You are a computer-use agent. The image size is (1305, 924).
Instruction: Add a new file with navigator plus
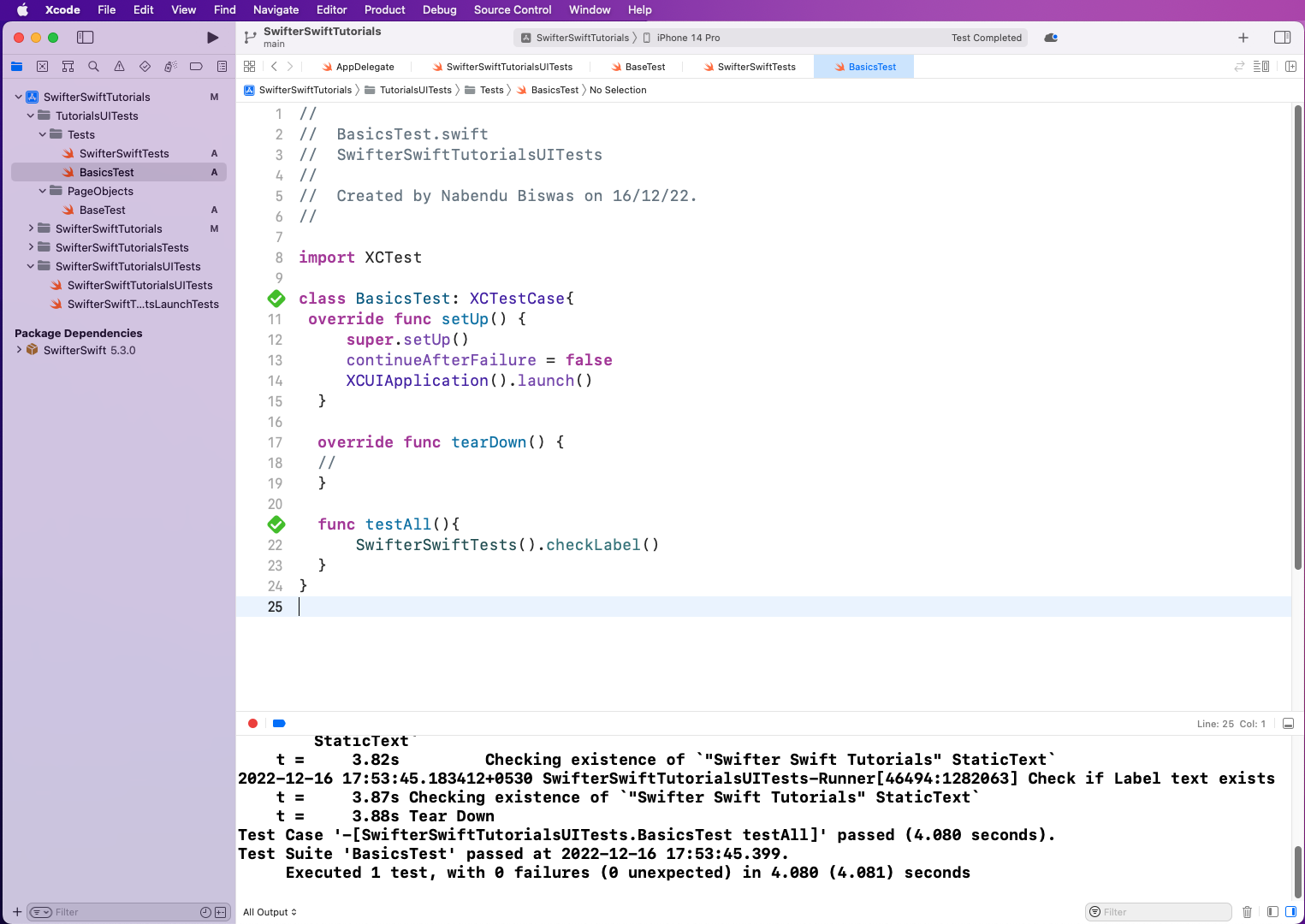17,912
